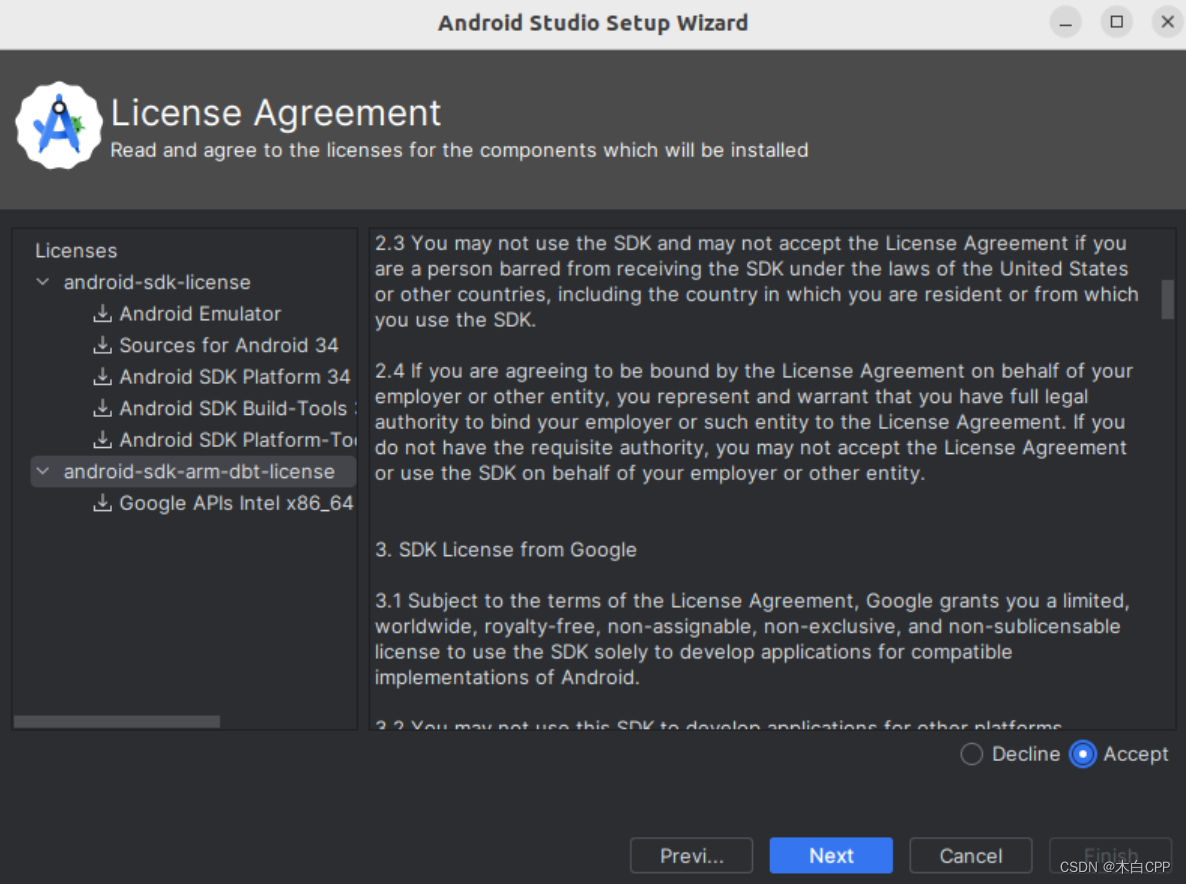Screen dimensions: 1186x884
Task: Click the section 2.3 paragraph text
Action: (756, 281)
